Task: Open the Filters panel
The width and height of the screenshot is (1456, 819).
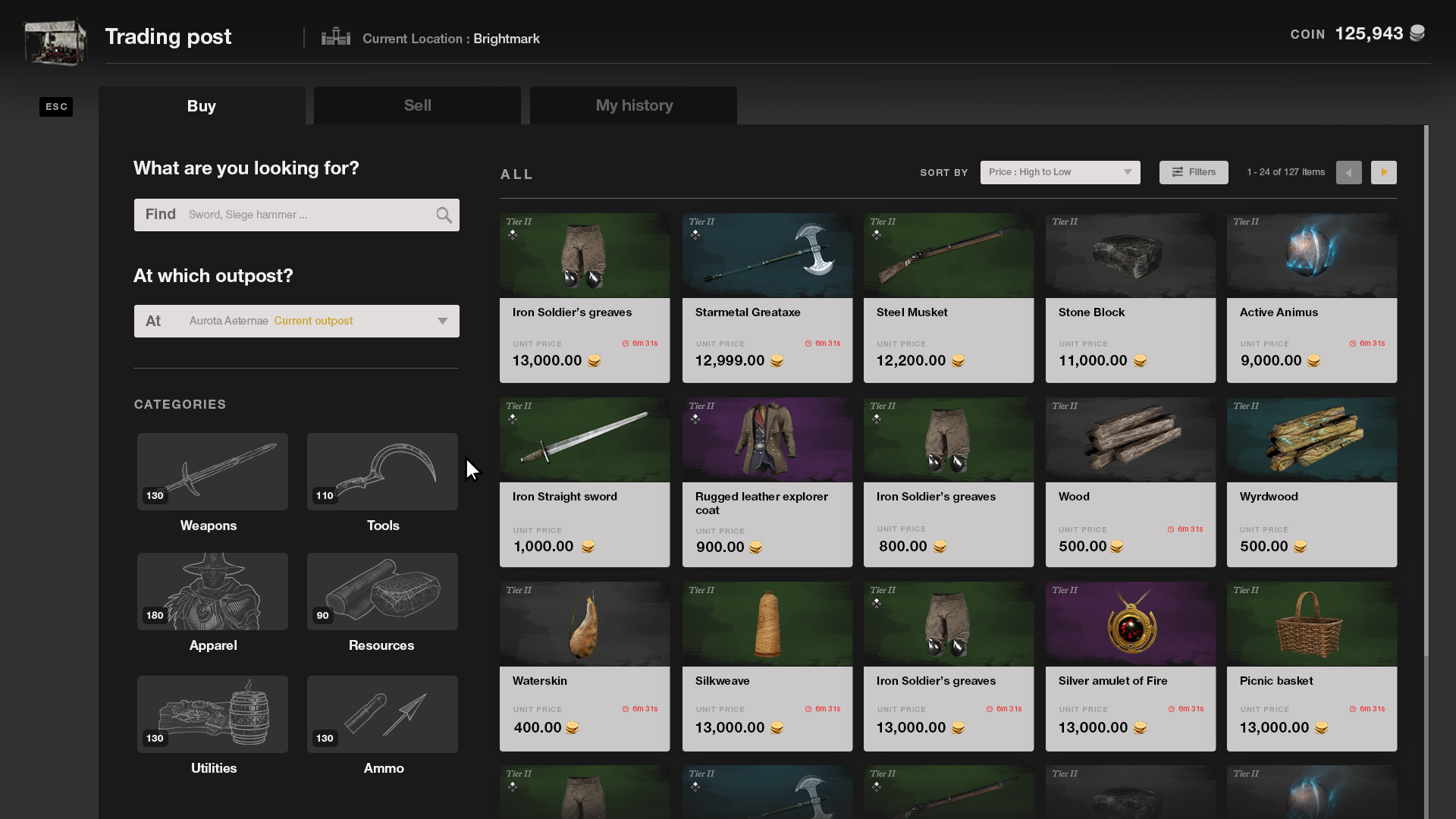Action: 1193,172
